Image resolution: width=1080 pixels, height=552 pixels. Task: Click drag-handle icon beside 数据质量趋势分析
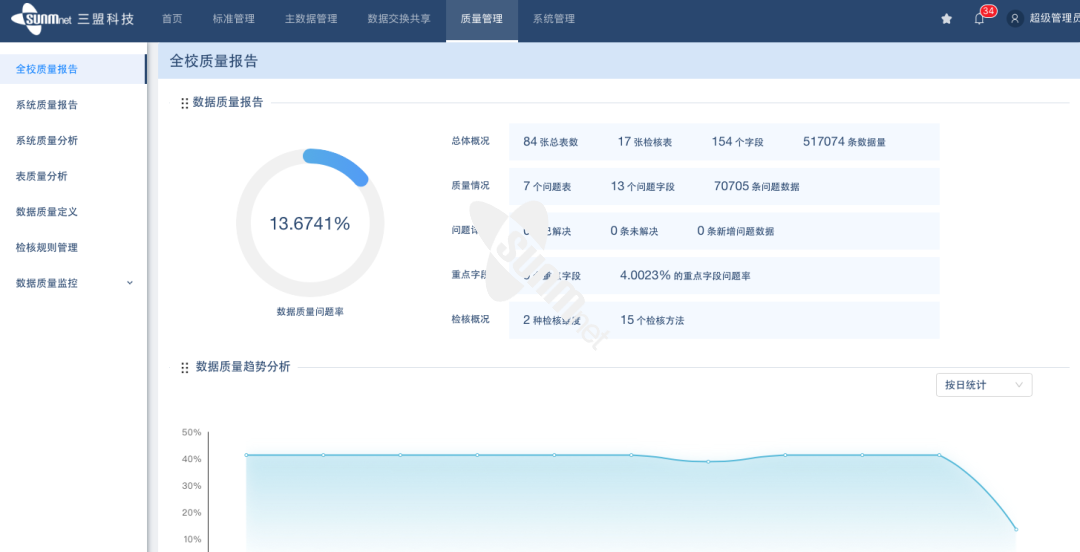(x=184, y=368)
